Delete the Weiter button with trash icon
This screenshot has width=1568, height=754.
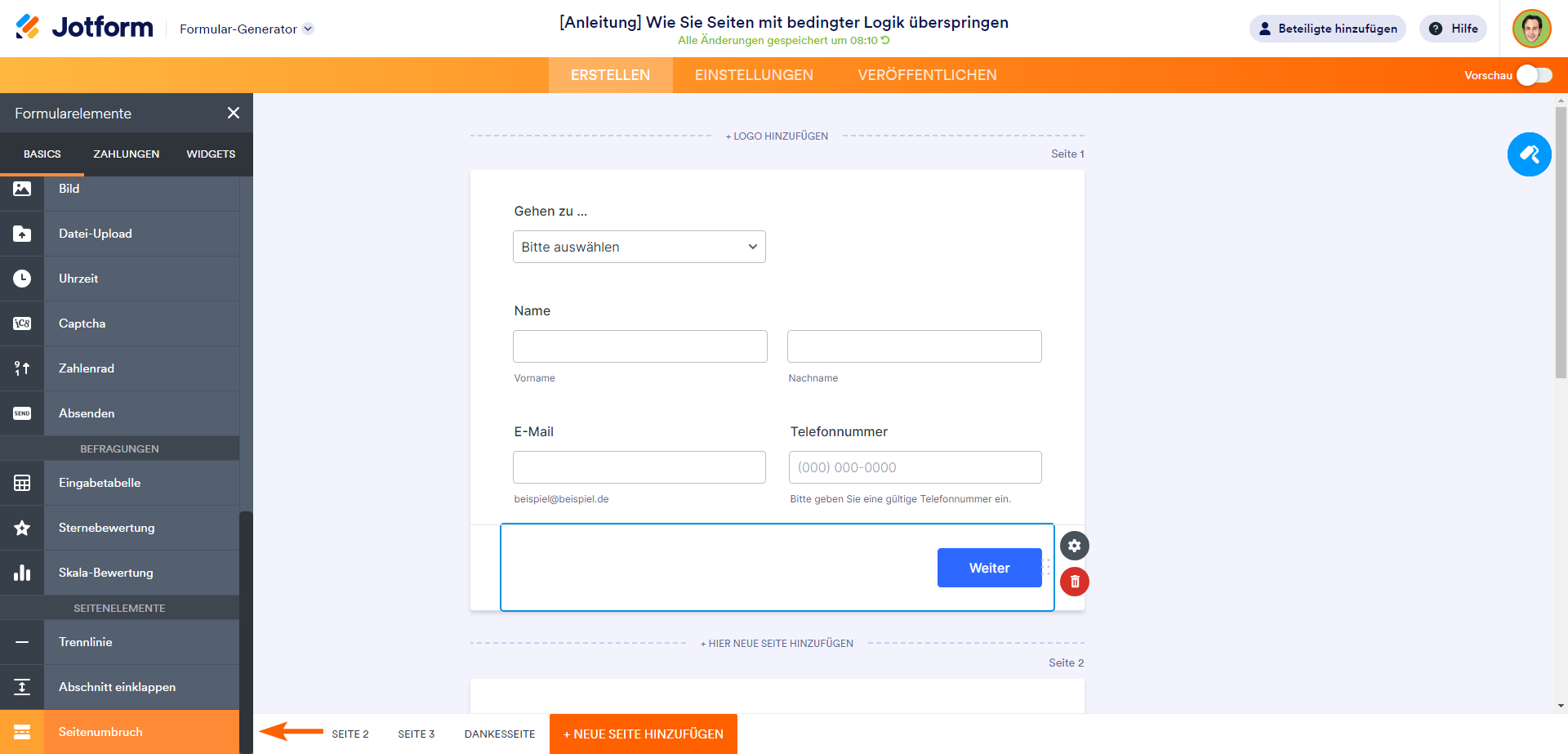pyautogui.click(x=1074, y=582)
